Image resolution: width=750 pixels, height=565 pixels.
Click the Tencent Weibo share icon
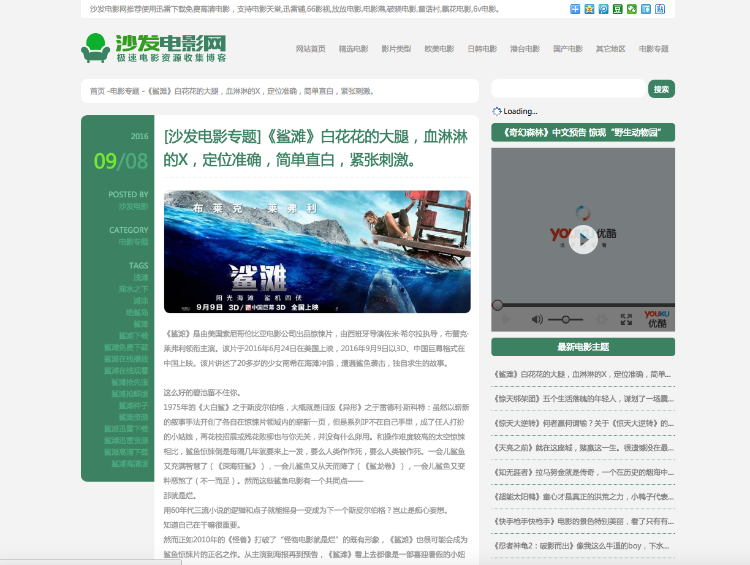click(x=604, y=9)
